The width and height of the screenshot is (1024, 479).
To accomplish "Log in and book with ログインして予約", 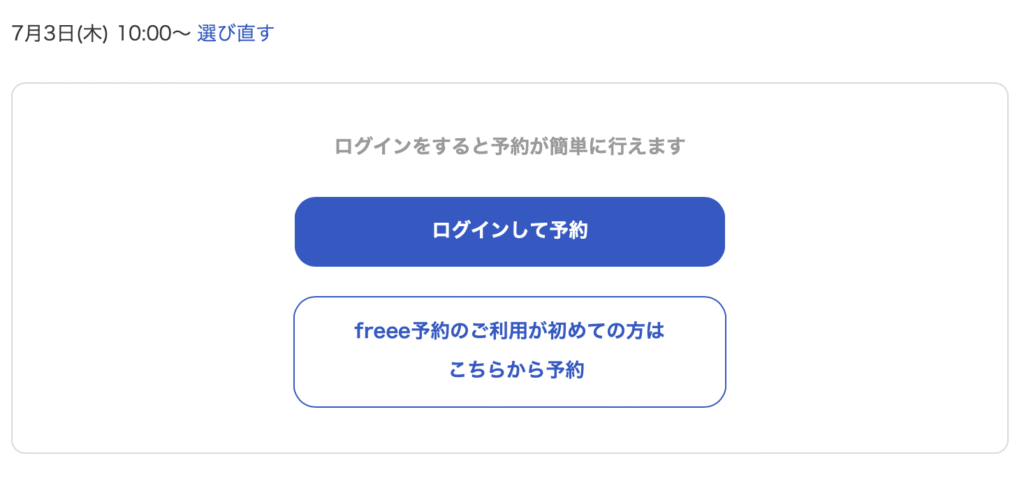I will pos(509,231).
